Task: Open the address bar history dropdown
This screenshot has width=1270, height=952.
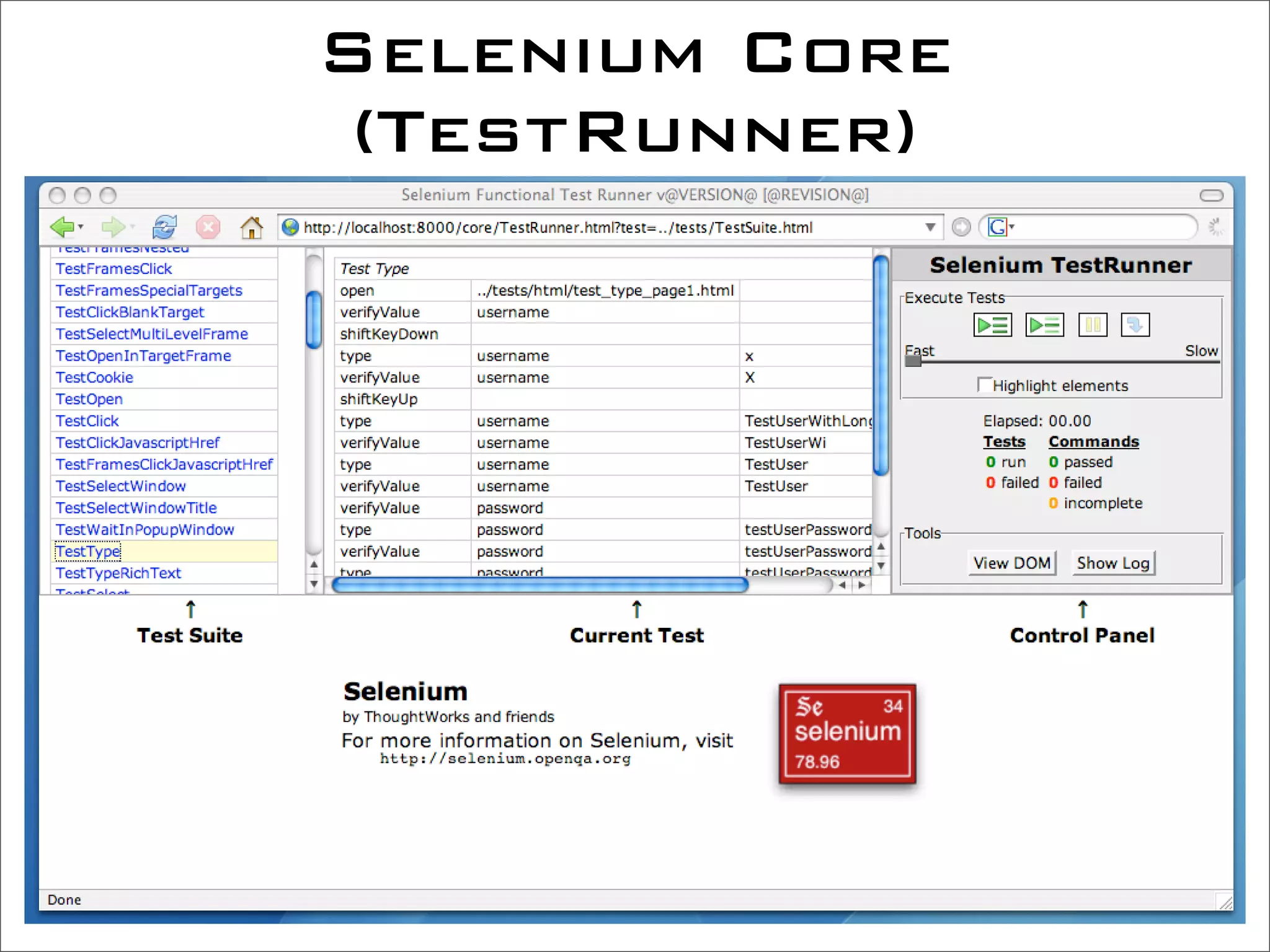Action: [930, 227]
